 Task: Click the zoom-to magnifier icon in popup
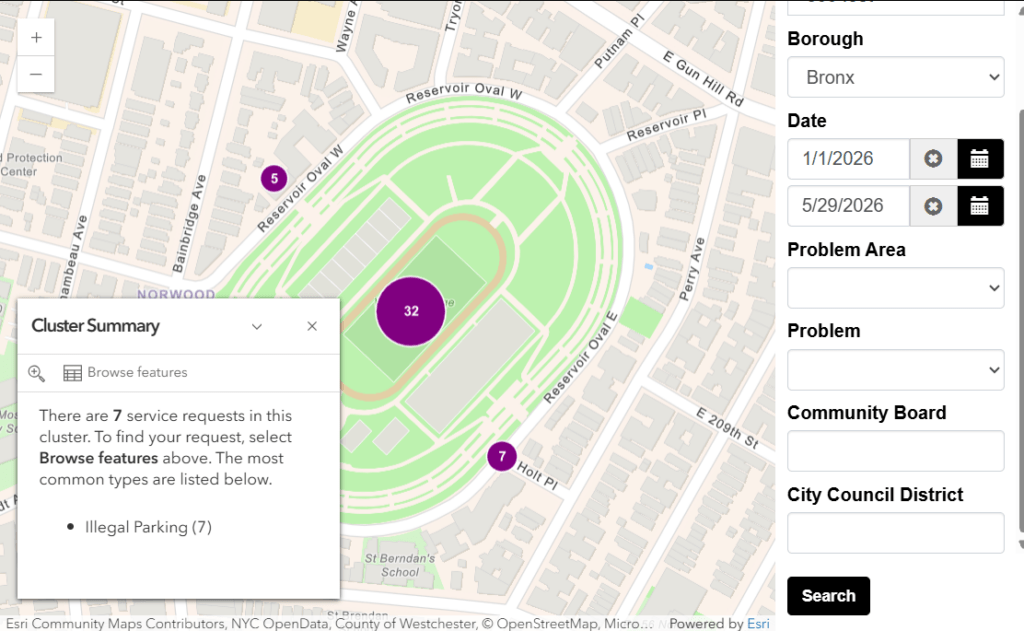(37, 373)
